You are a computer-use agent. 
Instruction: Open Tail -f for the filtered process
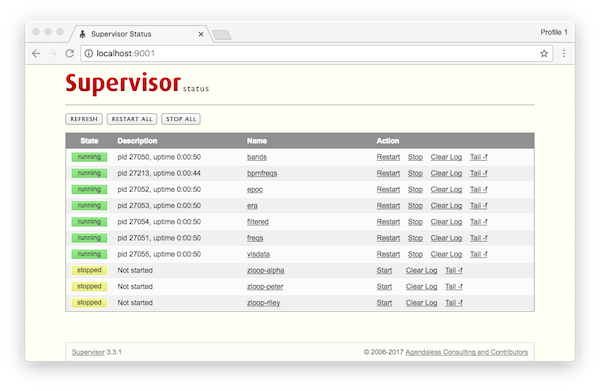click(478, 222)
